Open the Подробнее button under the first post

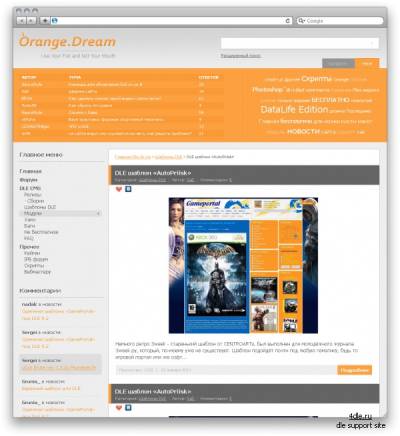tap(354, 370)
